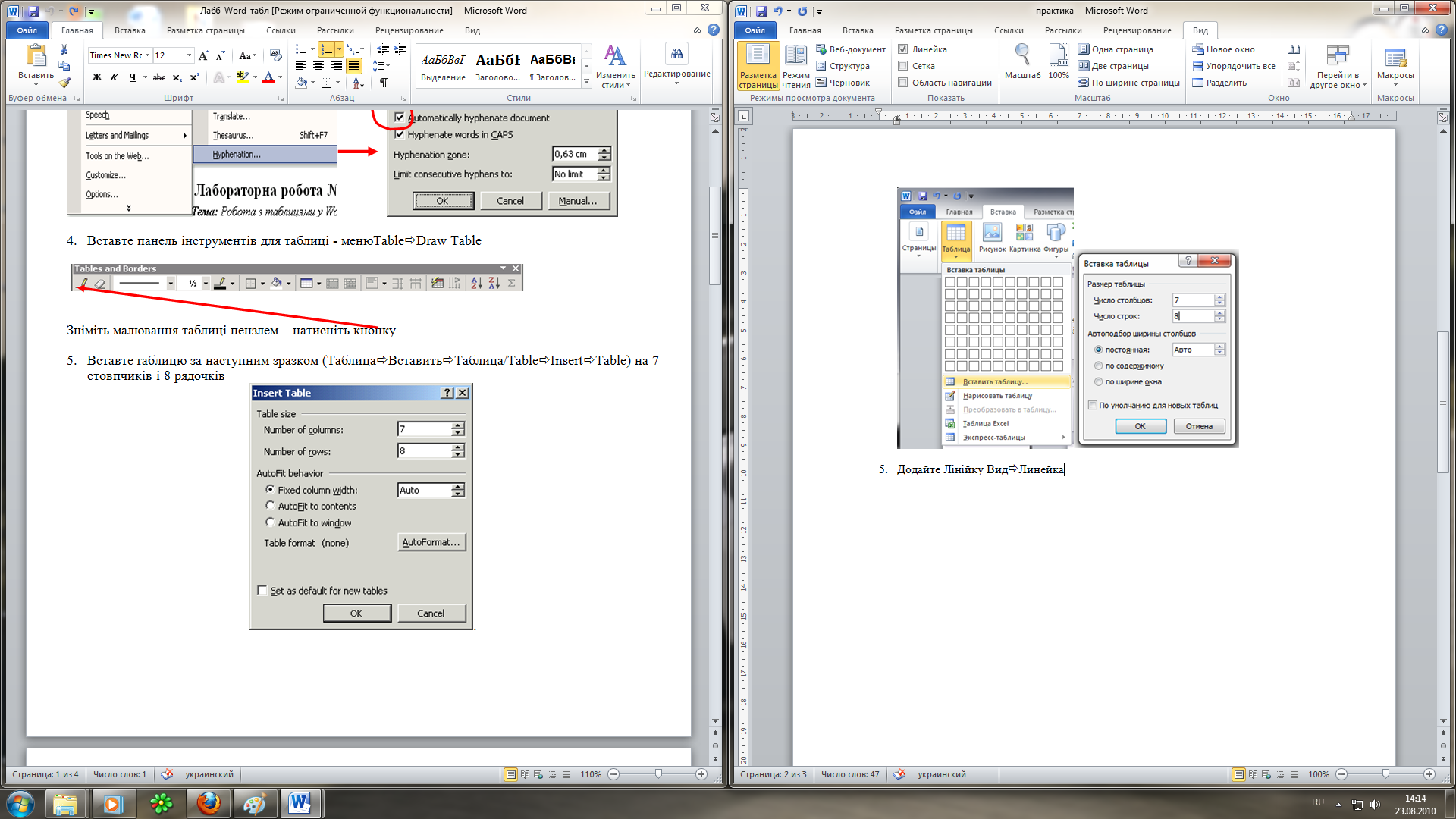Center the paragraph text
The image size is (1456, 819).
coord(318,66)
